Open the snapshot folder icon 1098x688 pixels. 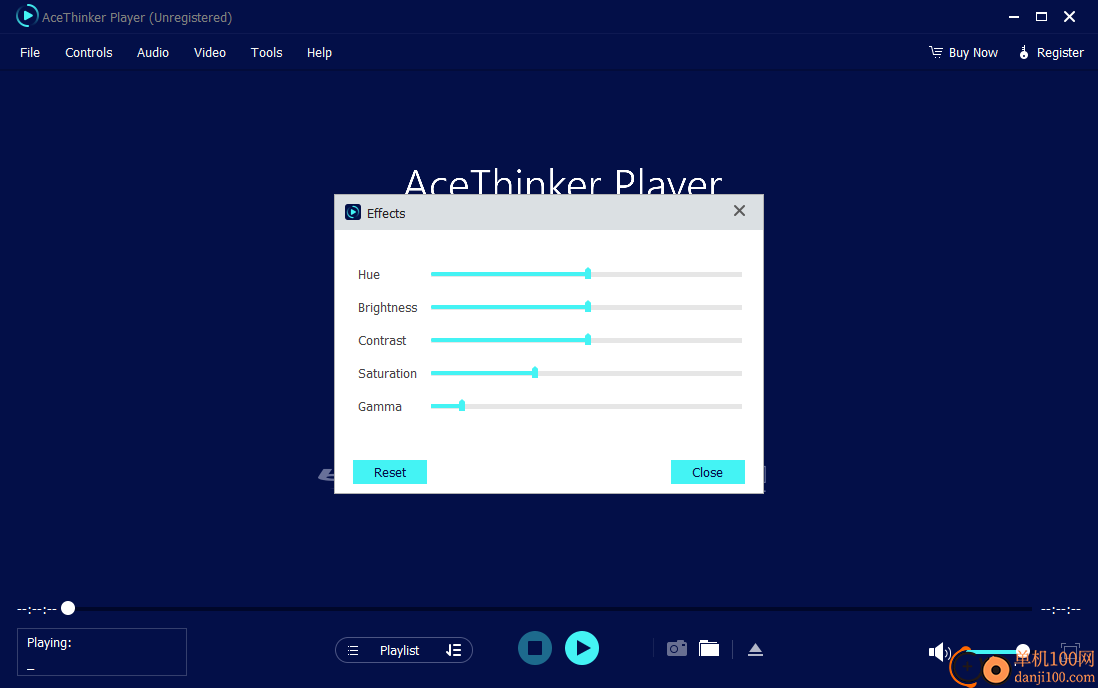point(709,649)
